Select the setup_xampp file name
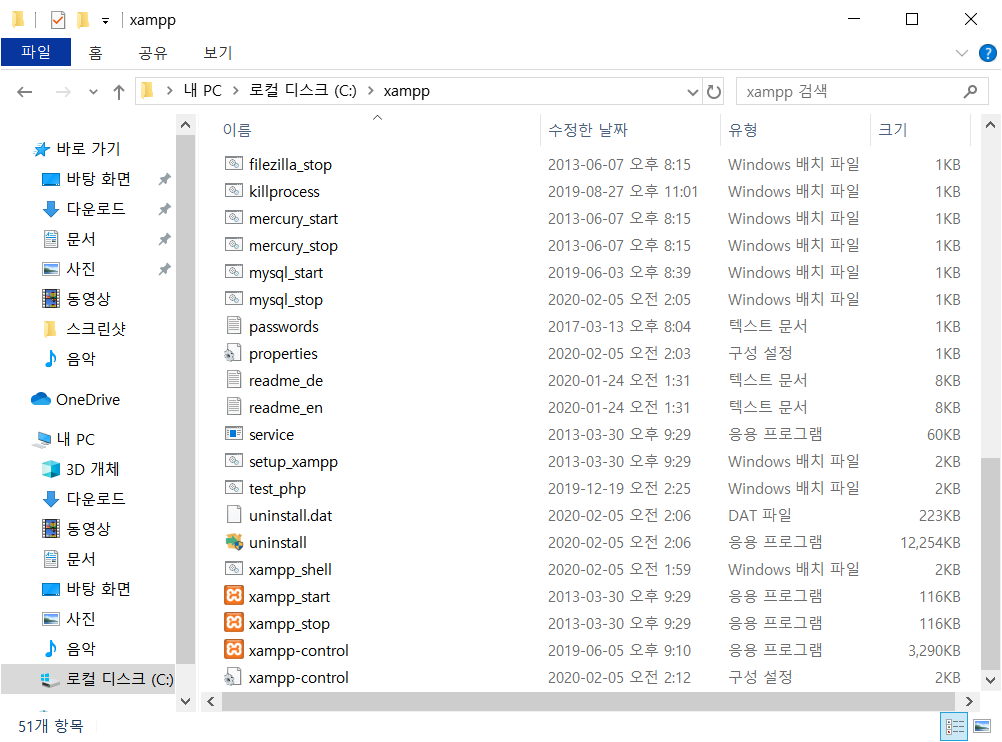 click(x=293, y=461)
